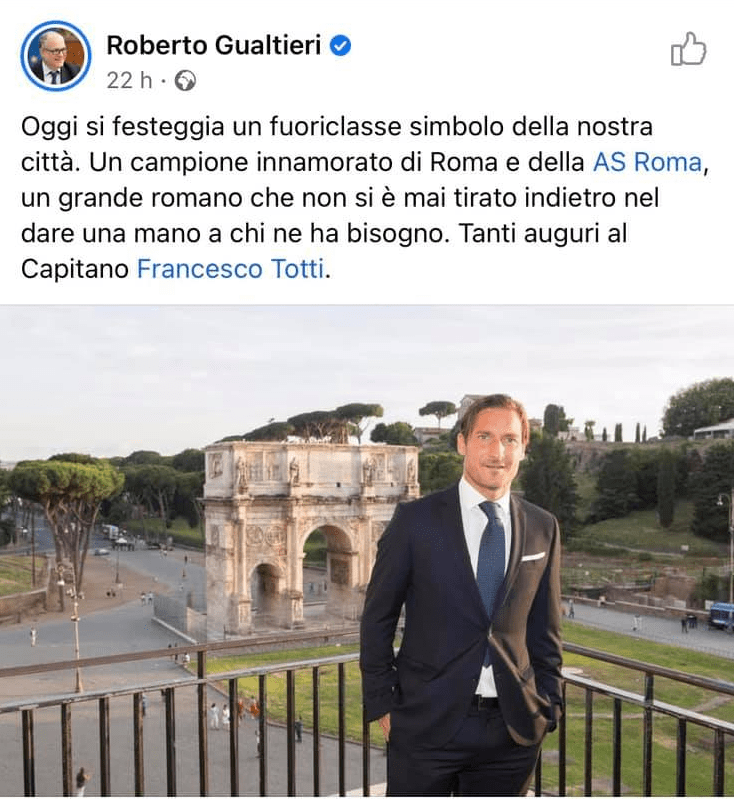The height and width of the screenshot is (799, 734).
Task: Like the post with the thumbs-up icon
Action: (688, 49)
